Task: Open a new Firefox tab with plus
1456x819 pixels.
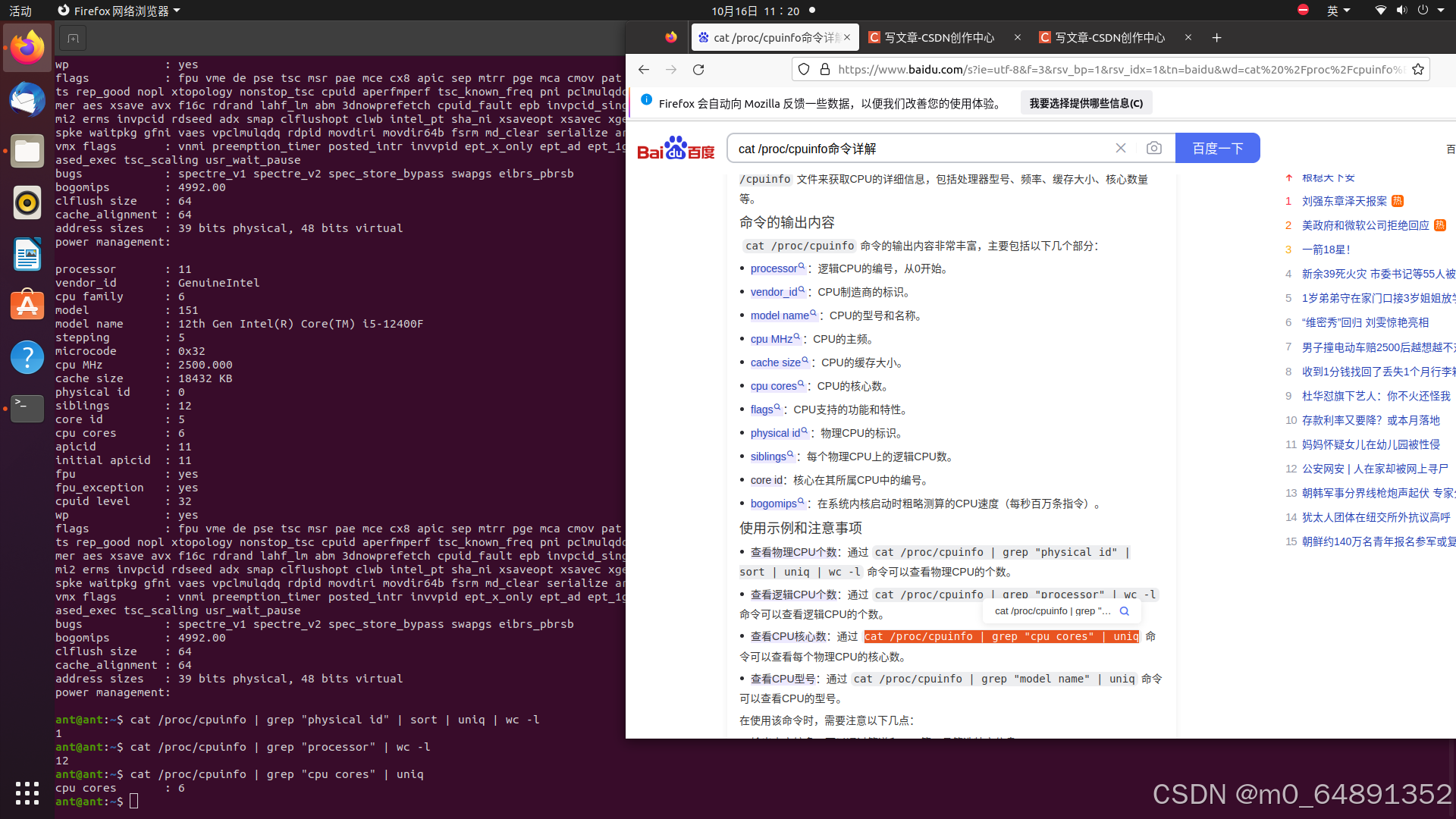Action: pyautogui.click(x=1216, y=38)
